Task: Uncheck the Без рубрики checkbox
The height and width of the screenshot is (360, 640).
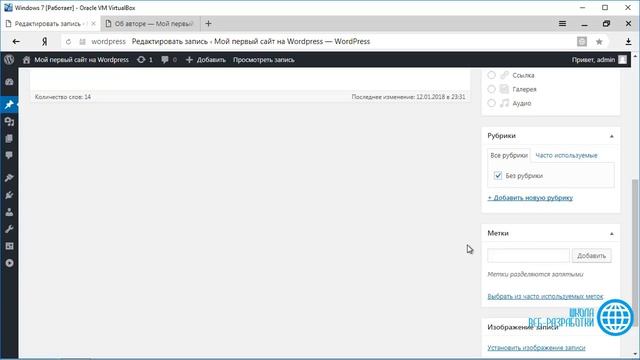Action: [x=498, y=176]
